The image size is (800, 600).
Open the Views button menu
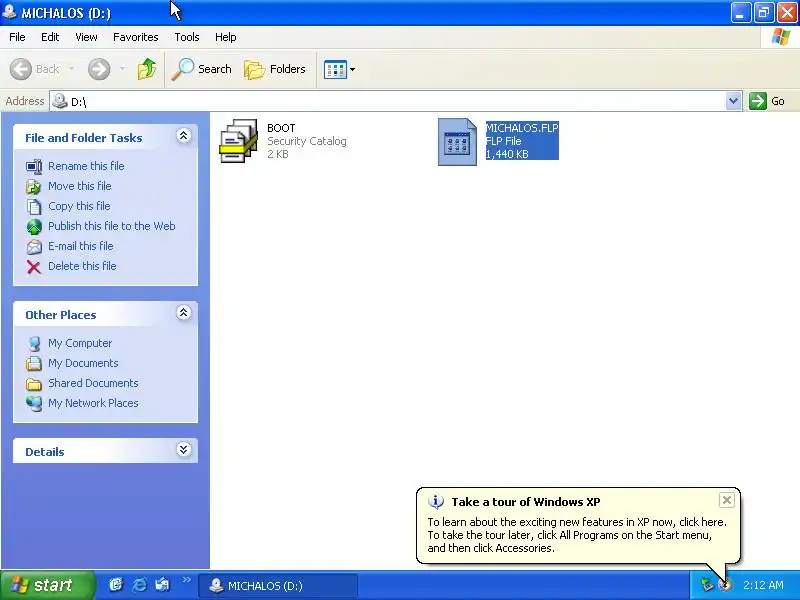click(339, 69)
